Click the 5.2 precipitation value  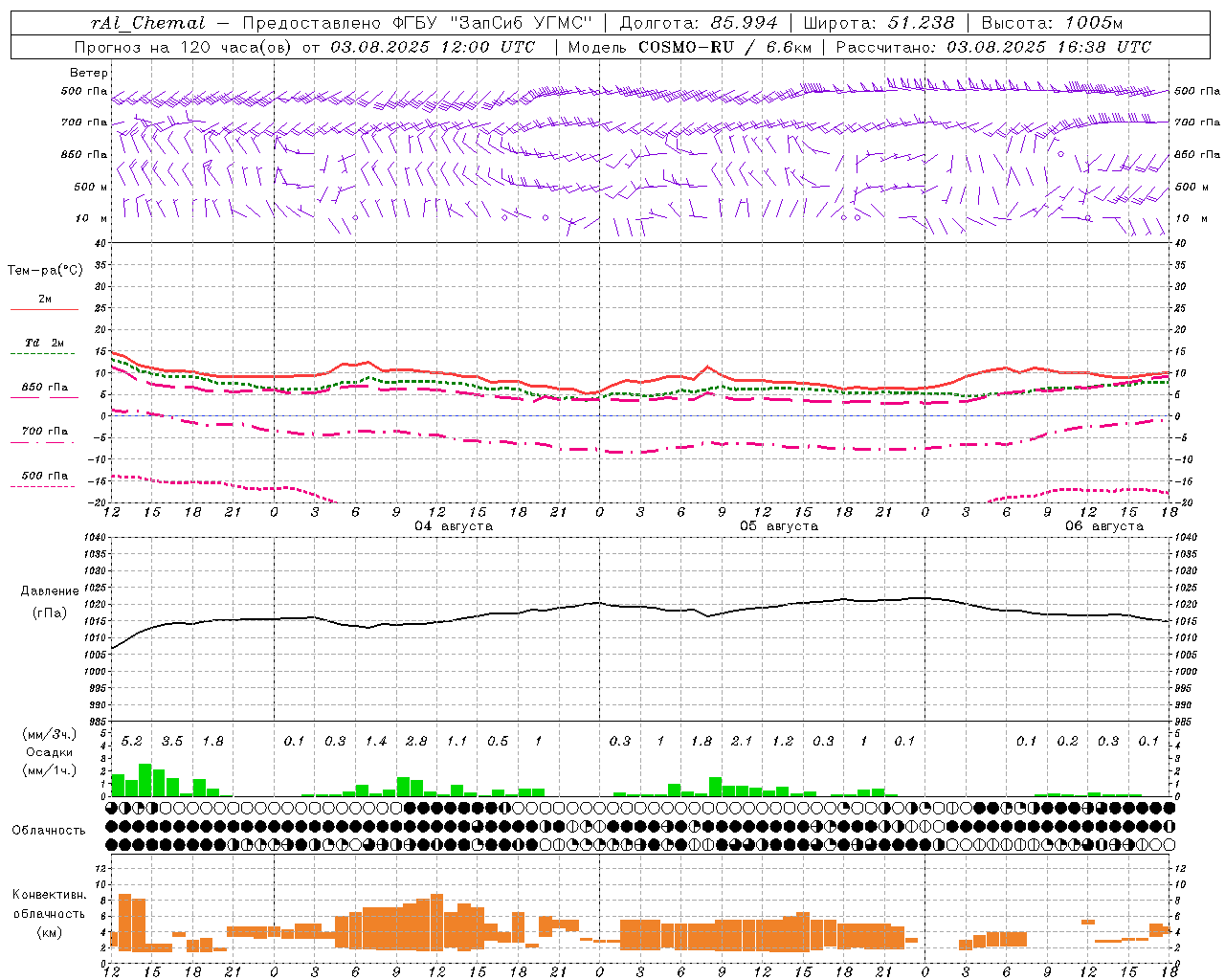[x=132, y=741]
